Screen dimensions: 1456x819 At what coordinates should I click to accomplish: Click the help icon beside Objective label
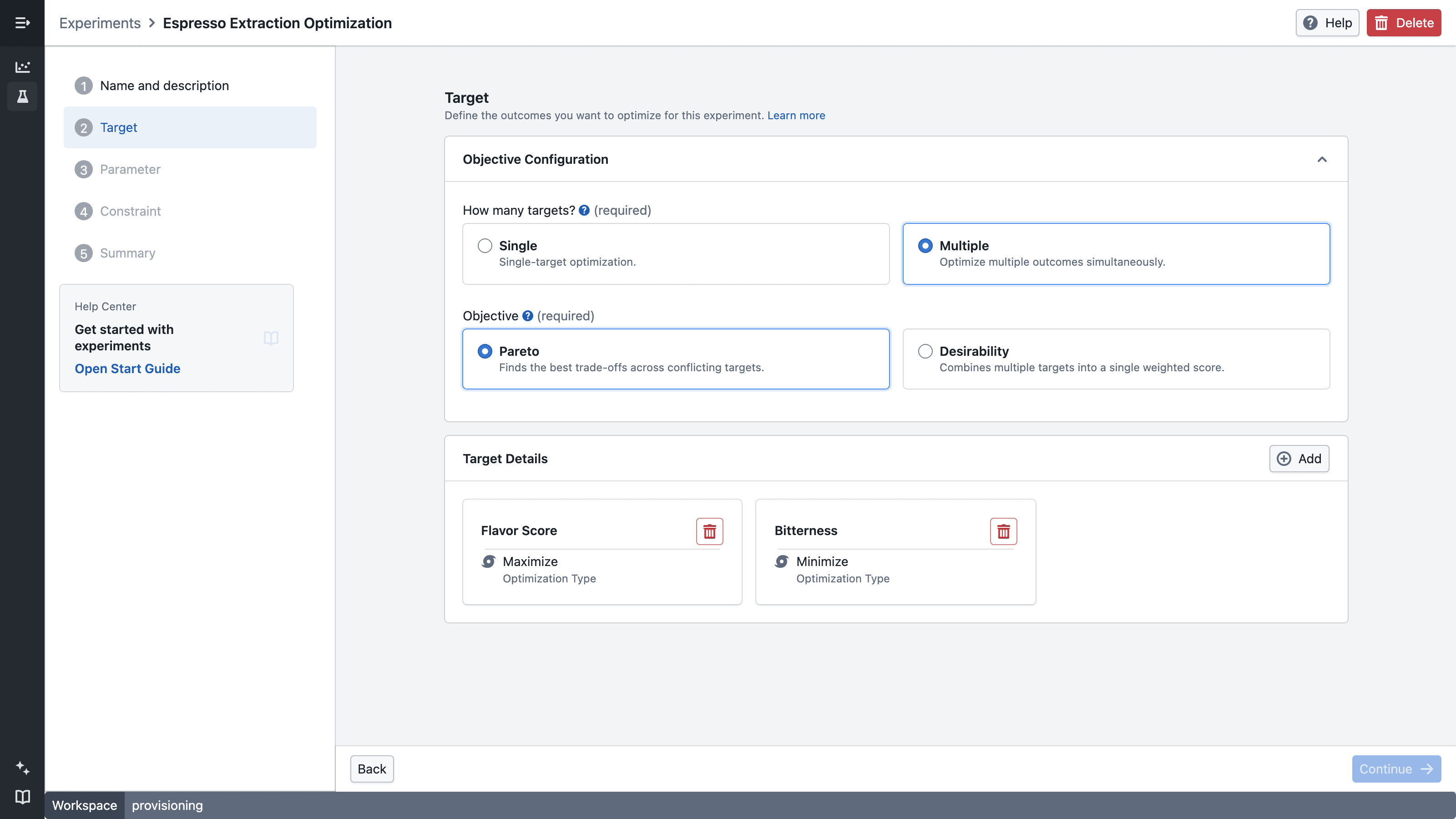click(527, 316)
